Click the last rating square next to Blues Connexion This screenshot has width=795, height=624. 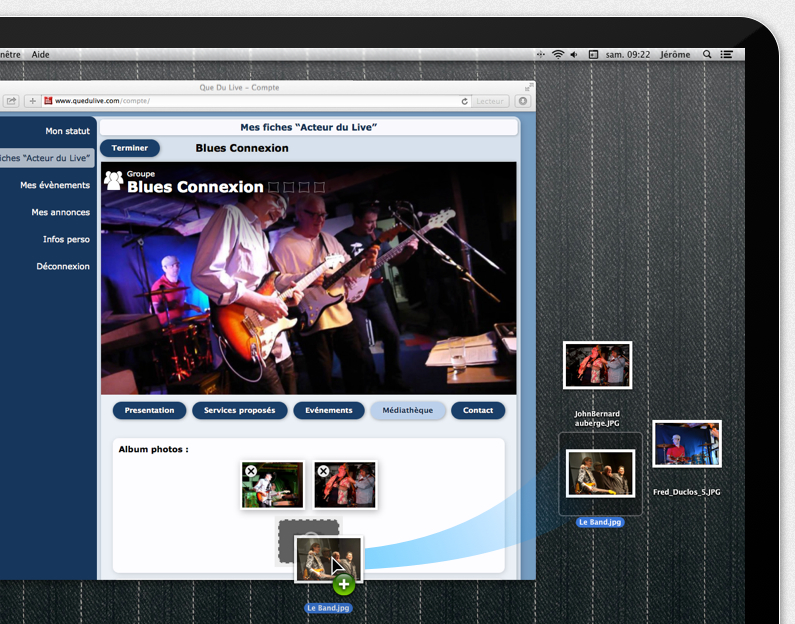pos(319,187)
